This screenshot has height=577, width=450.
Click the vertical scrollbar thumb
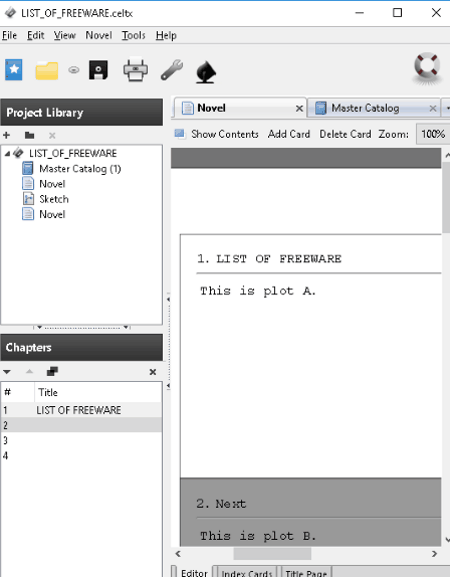click(447, 198)
